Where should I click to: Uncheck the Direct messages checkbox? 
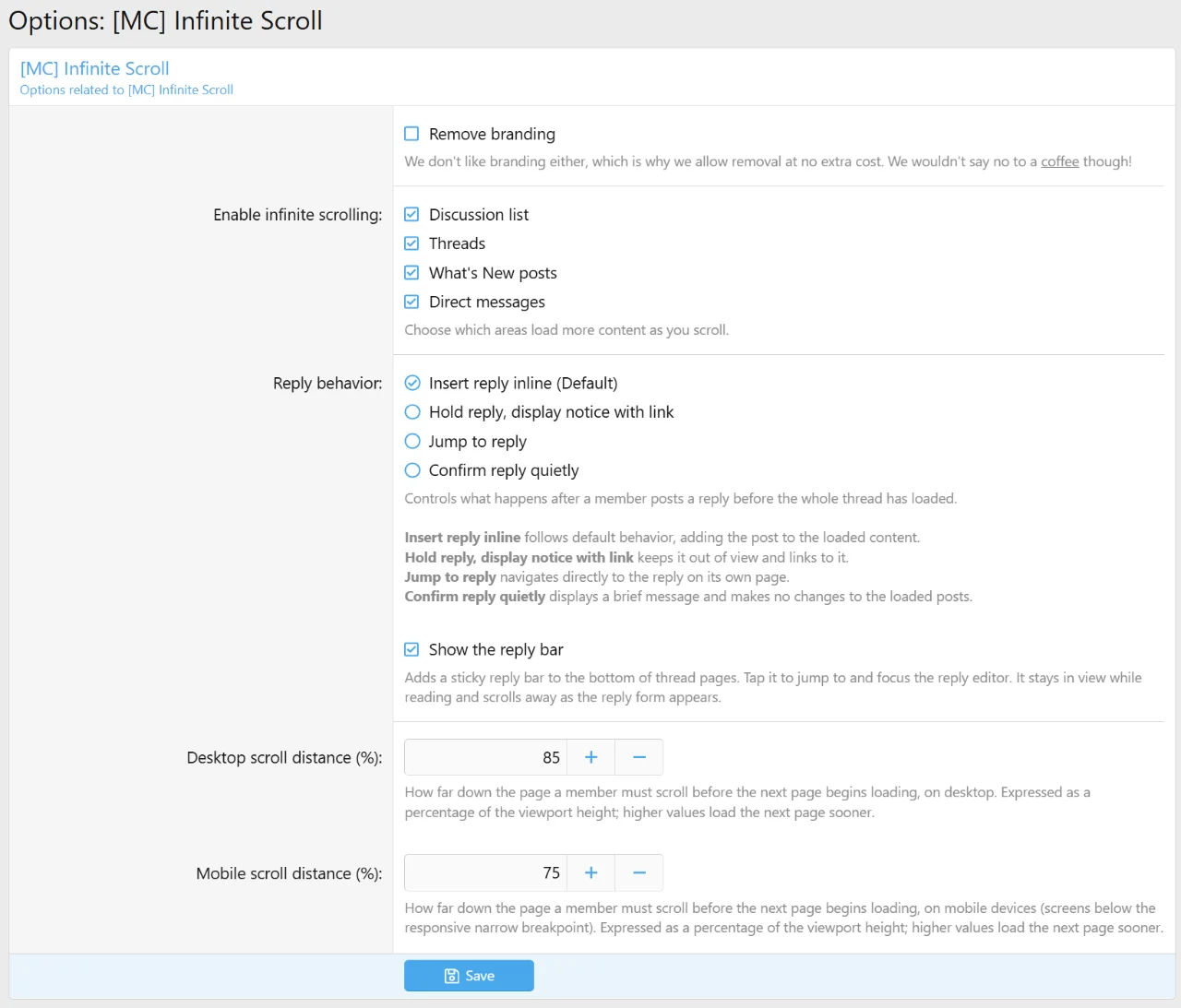pos(412,302)
